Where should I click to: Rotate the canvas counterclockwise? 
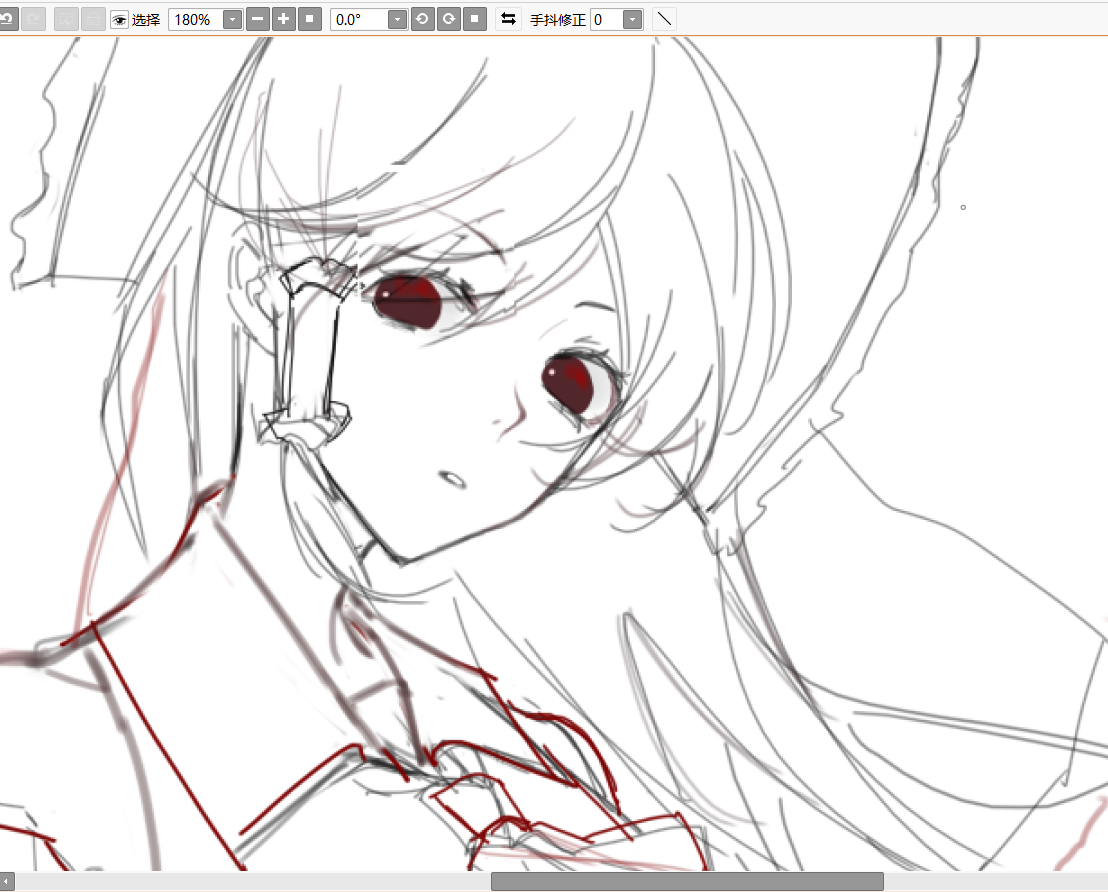click(x=423, y=19)
